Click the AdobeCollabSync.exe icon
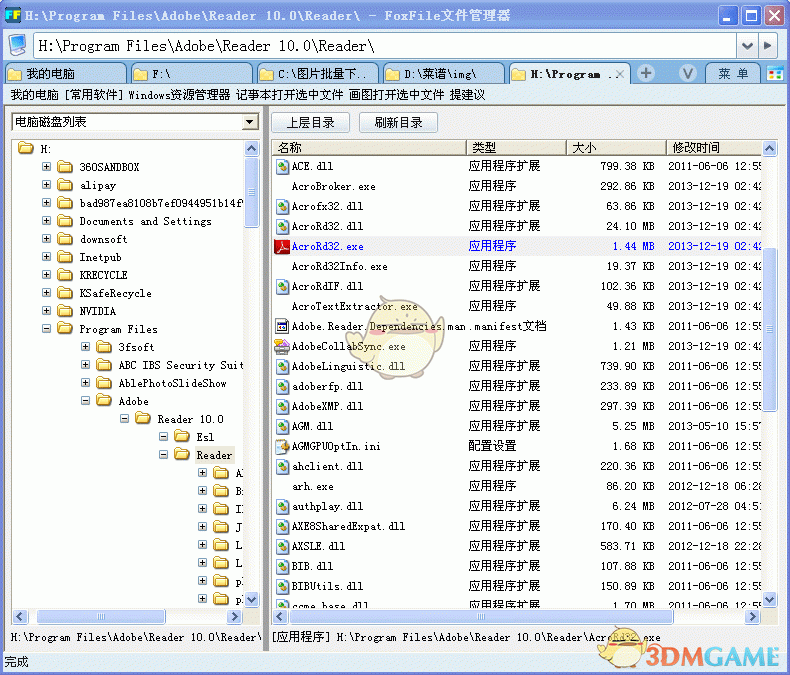 282,347
